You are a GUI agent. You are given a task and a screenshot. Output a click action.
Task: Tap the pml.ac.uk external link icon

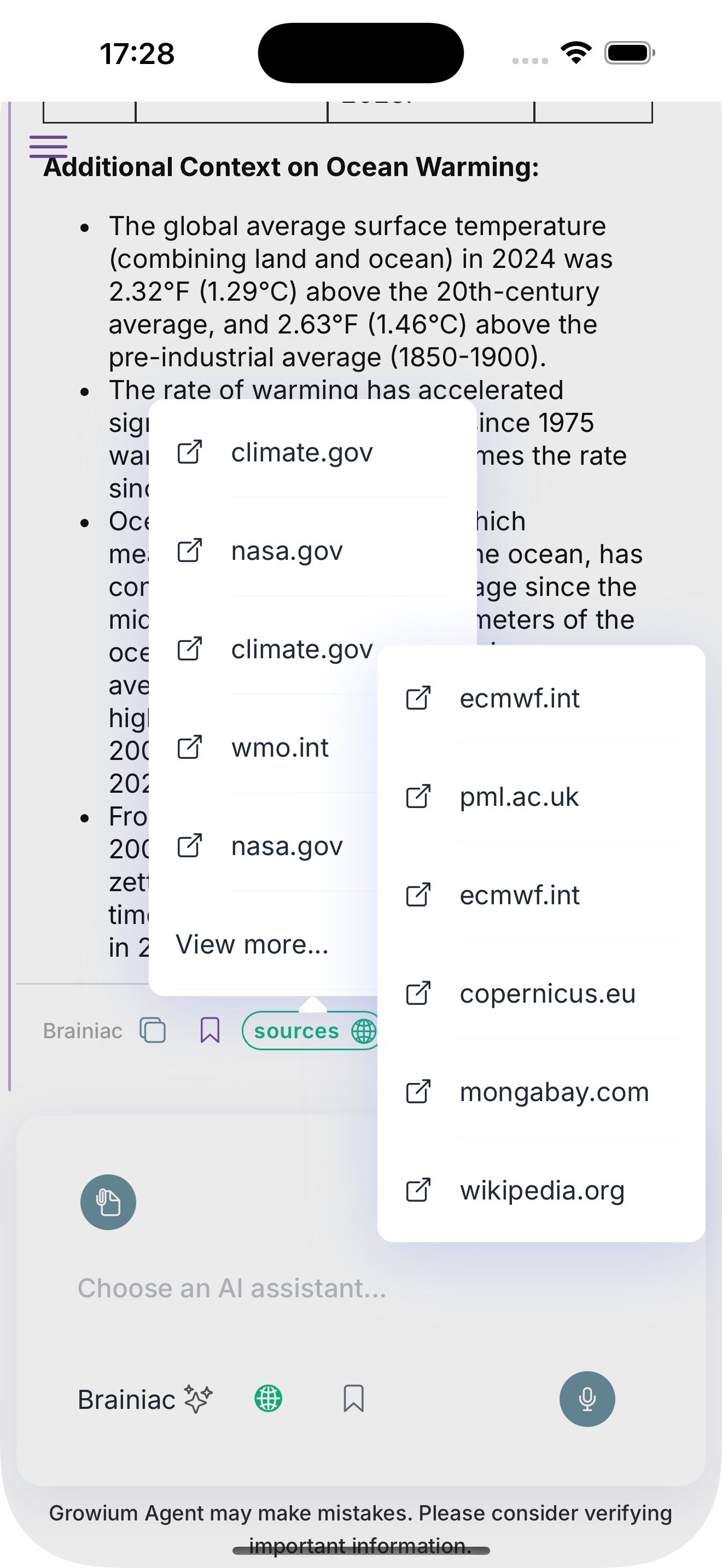418,796
